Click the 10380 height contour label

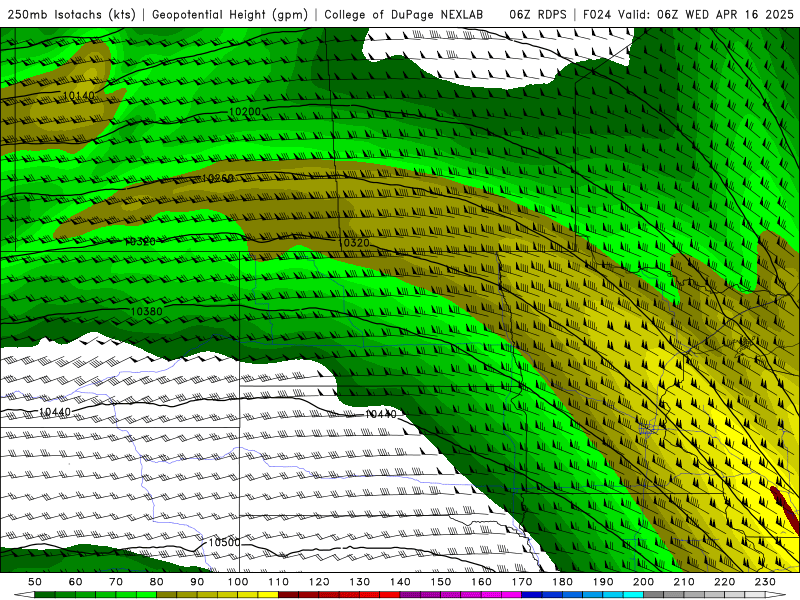click(x=146, y=311)
